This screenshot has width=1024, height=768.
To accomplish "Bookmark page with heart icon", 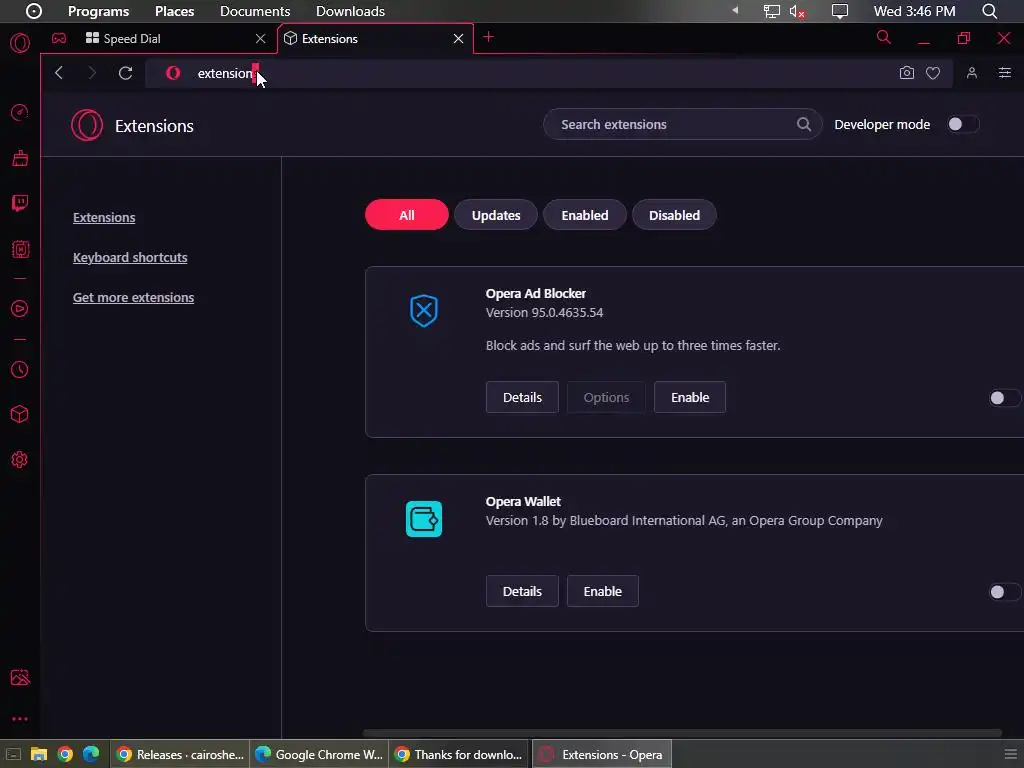I will click(933, 73).
